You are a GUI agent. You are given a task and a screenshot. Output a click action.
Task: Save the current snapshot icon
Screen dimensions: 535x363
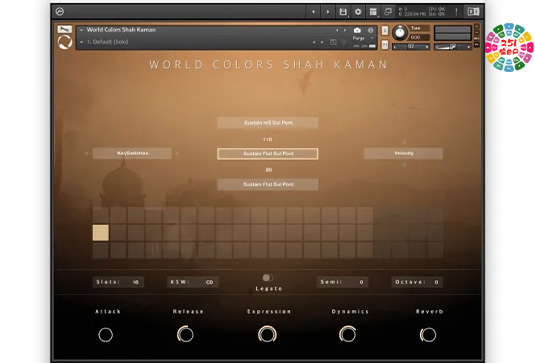(333, 42)
